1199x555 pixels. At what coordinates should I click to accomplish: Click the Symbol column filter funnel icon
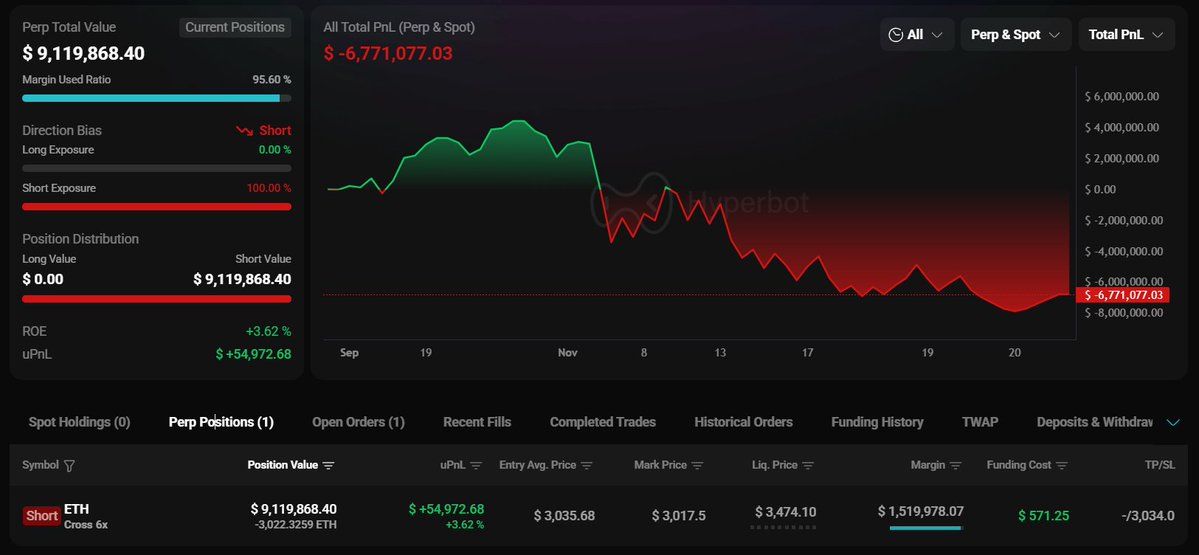pos(70,466)
